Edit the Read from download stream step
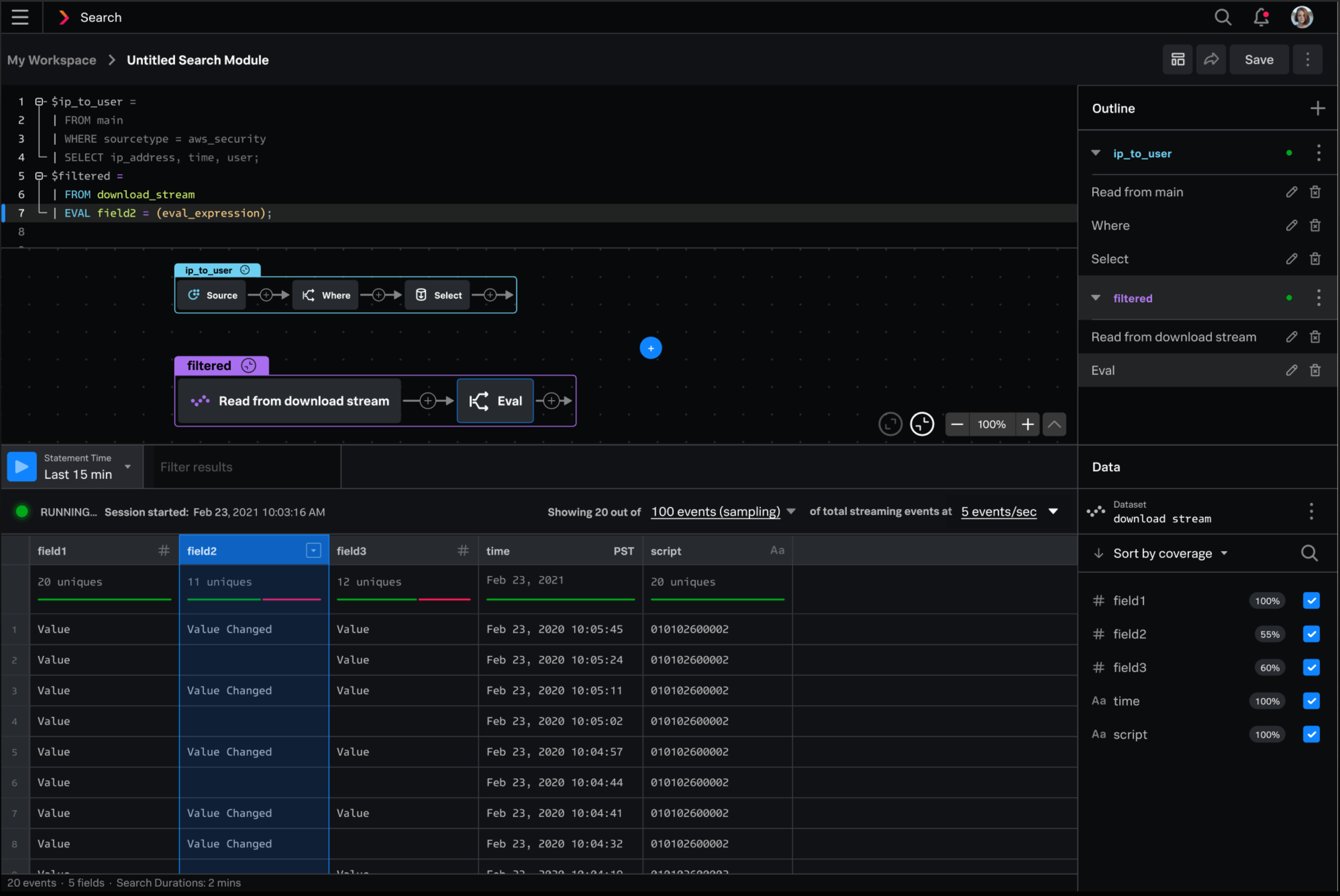 [x=1291, y=337]
